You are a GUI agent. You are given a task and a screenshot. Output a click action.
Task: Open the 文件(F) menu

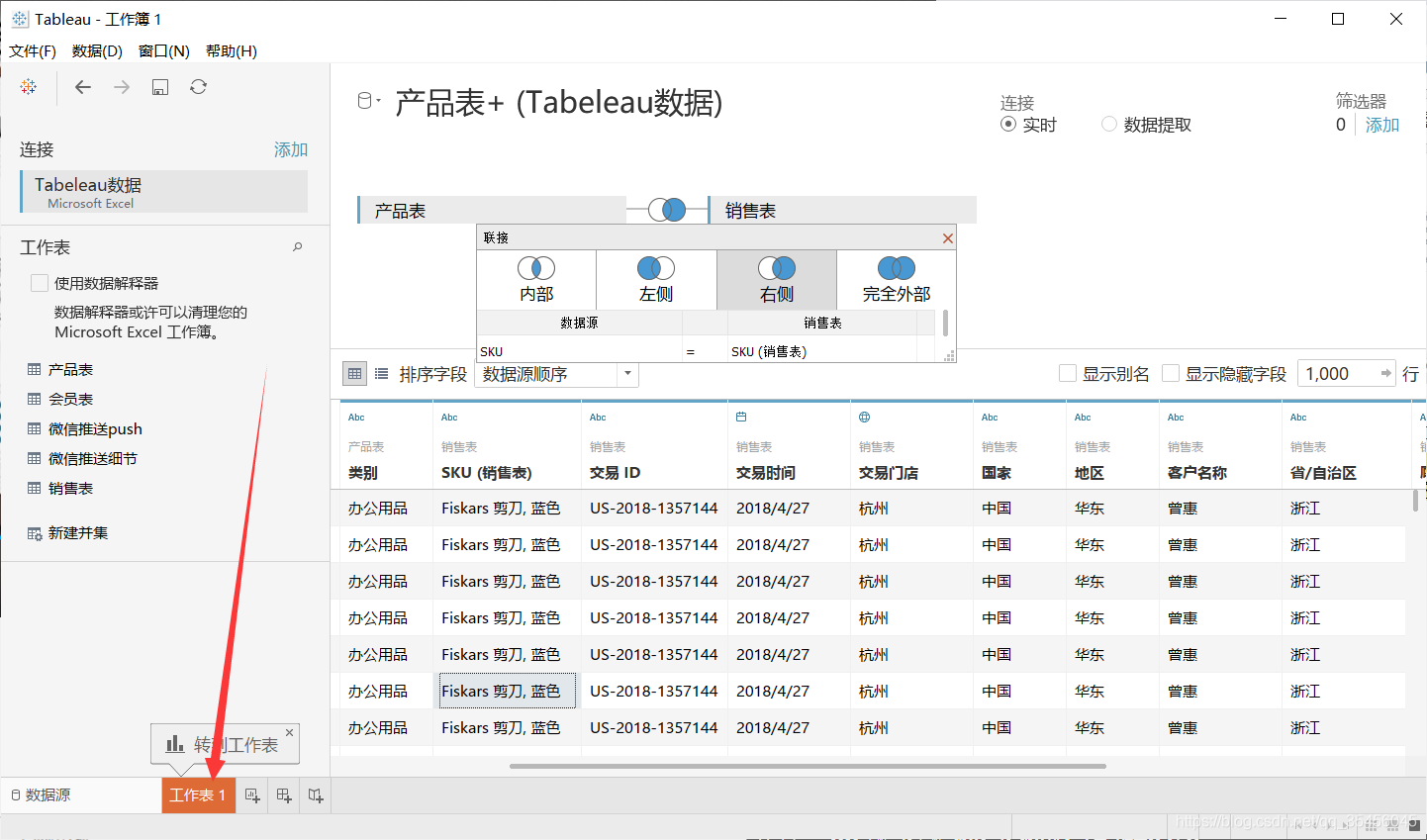[33, 50]
